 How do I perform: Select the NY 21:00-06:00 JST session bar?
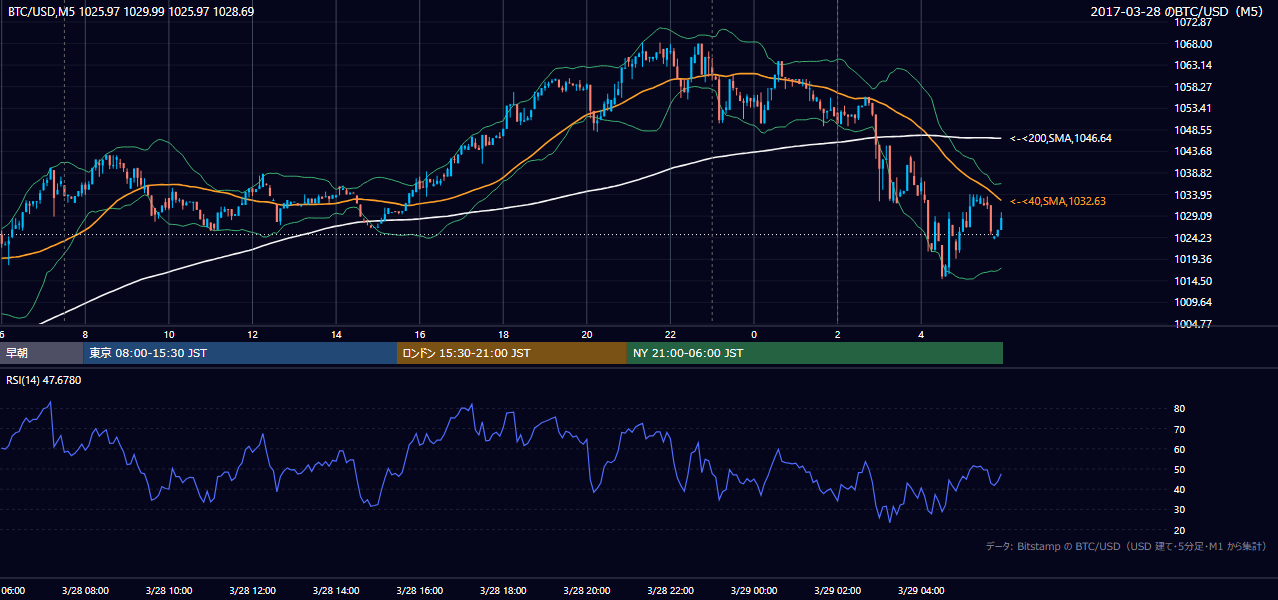point(815,353)
